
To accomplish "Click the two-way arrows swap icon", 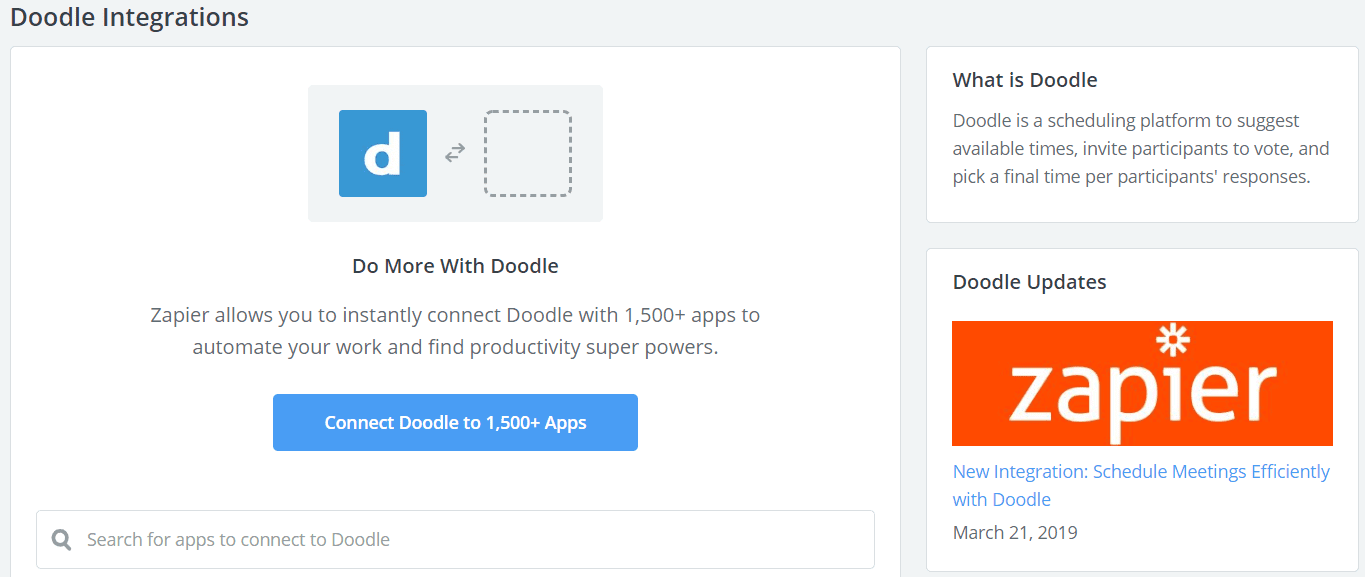I will click(455, 153).
